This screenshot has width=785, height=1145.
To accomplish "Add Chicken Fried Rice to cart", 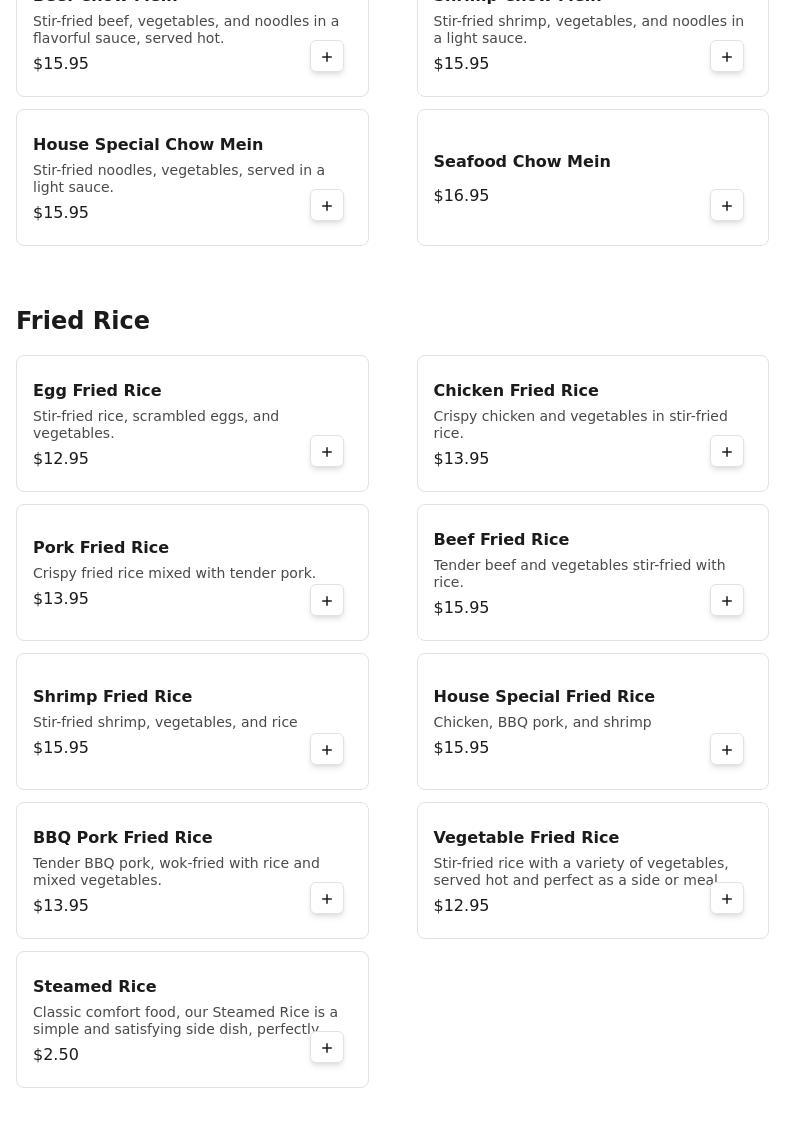I will click(x=727, y=452).
